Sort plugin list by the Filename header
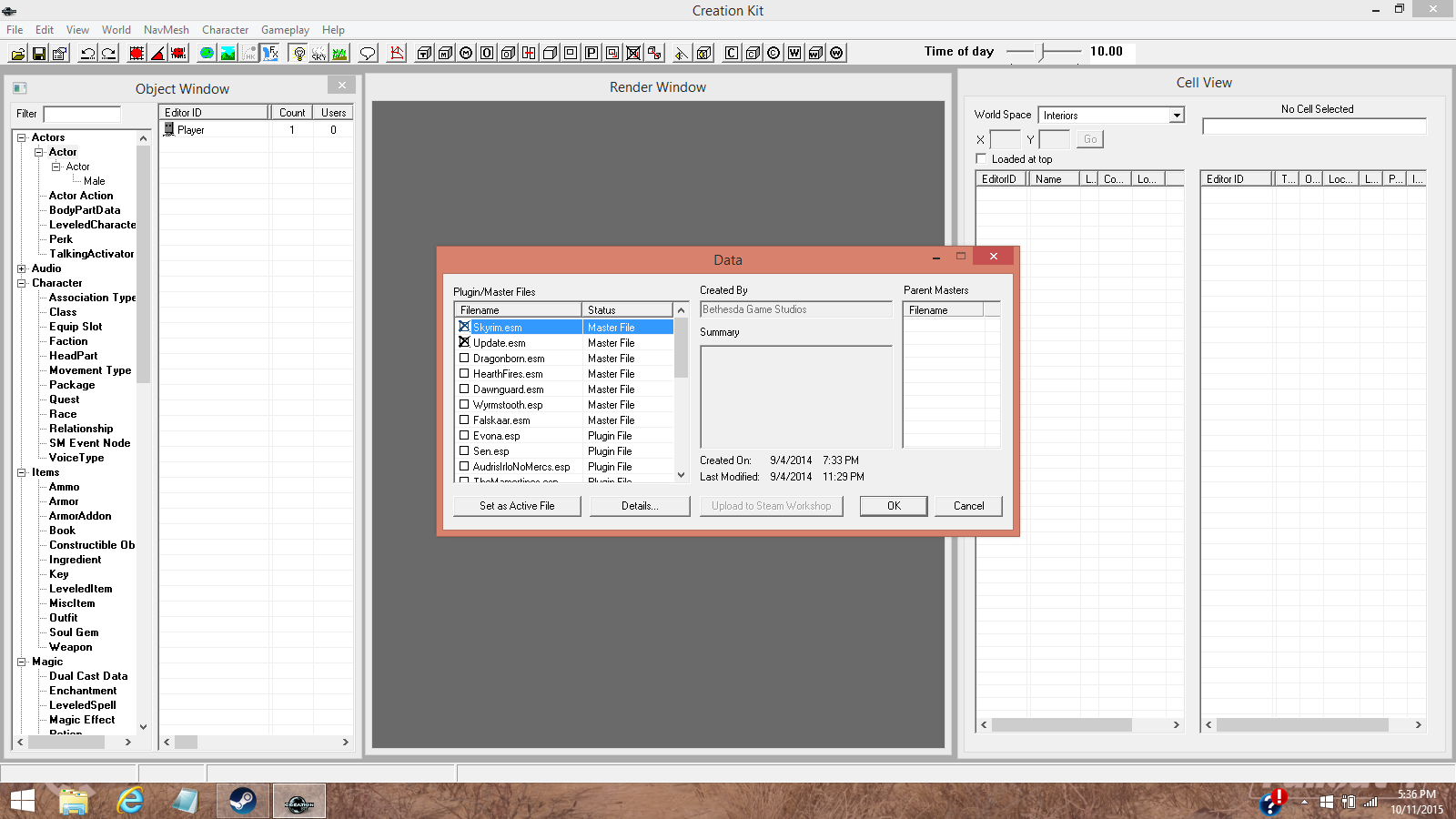The height and width of the screenshot is (819, 1456). click(x=518, y=310)
